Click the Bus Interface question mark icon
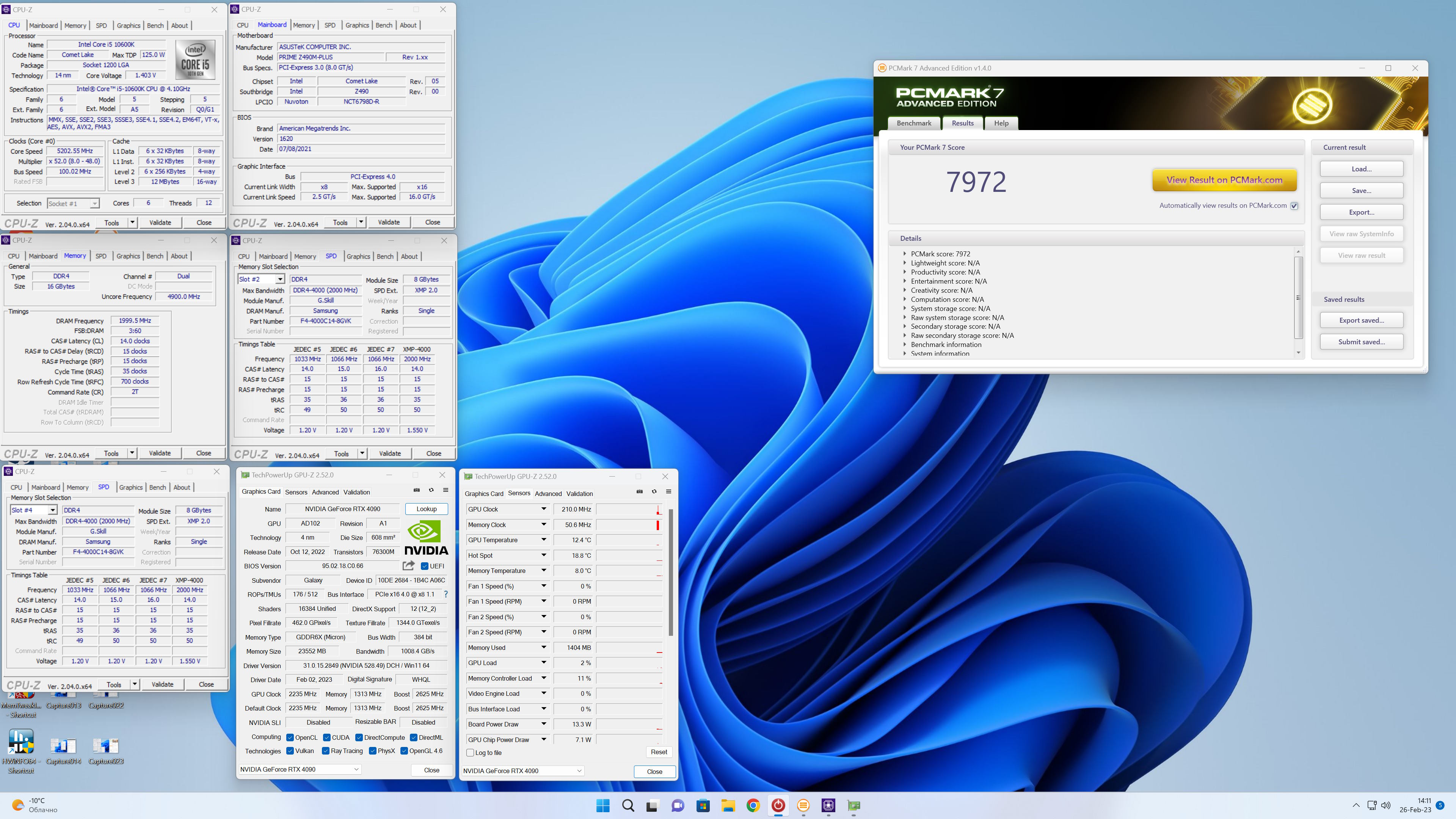The height and width of the screenshot is (819, 1456). point(446,594)
